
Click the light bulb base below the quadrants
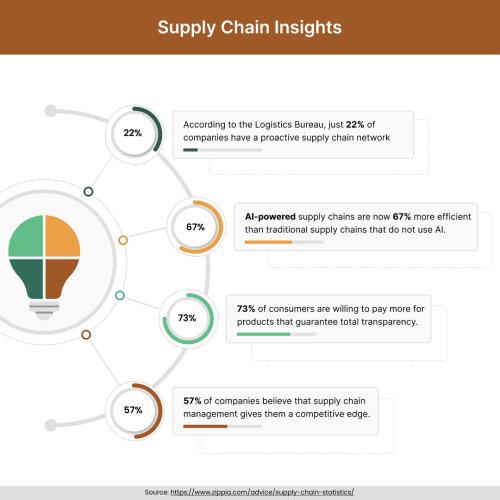pos(44,310)
